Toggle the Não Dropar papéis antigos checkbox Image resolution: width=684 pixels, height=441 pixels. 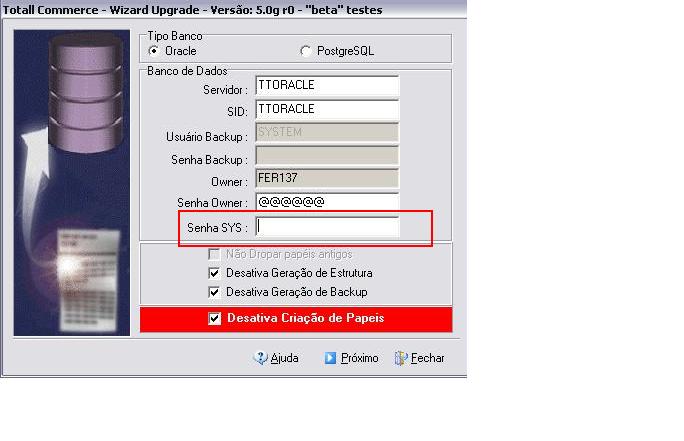click(x=214, y=254)
